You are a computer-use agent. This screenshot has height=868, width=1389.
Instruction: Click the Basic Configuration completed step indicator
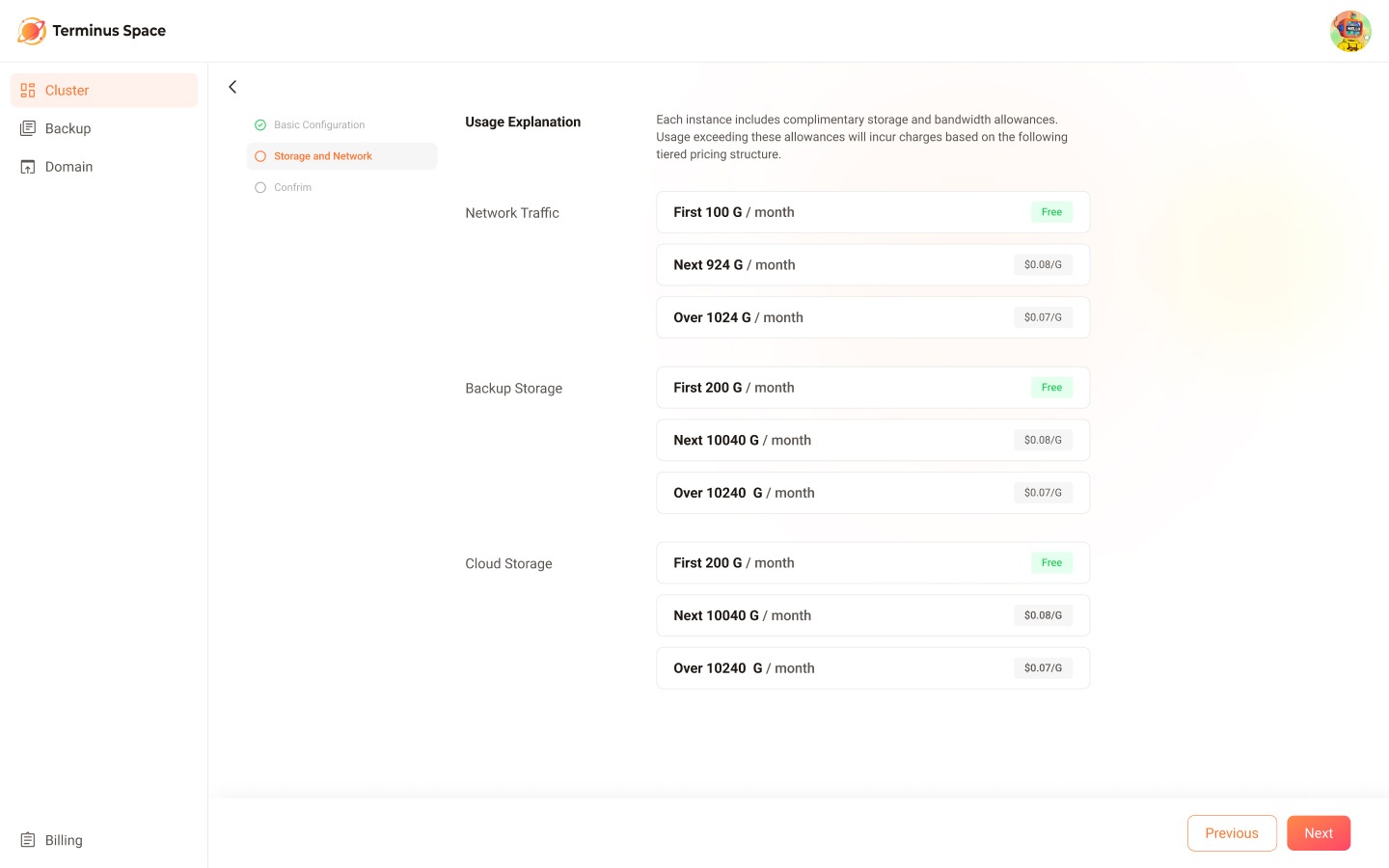pos(260,124)
